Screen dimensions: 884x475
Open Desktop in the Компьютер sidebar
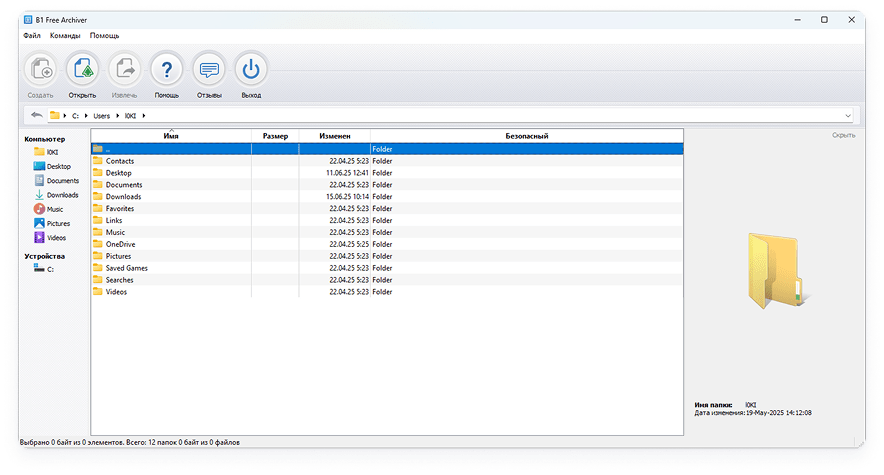[52, 166]
